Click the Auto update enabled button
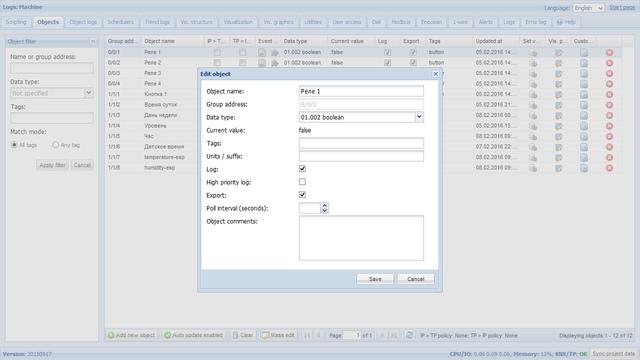 (x=194, y=335)
